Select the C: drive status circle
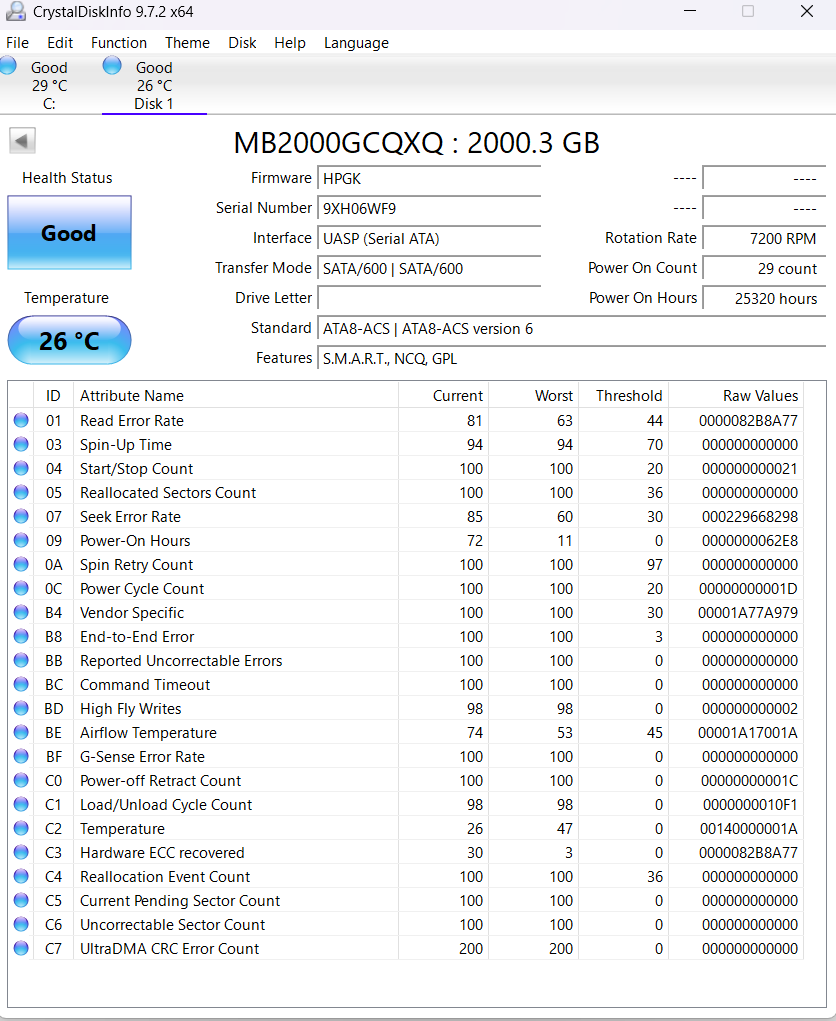This screenshot has width=836, height=1021. coord(9,64)
